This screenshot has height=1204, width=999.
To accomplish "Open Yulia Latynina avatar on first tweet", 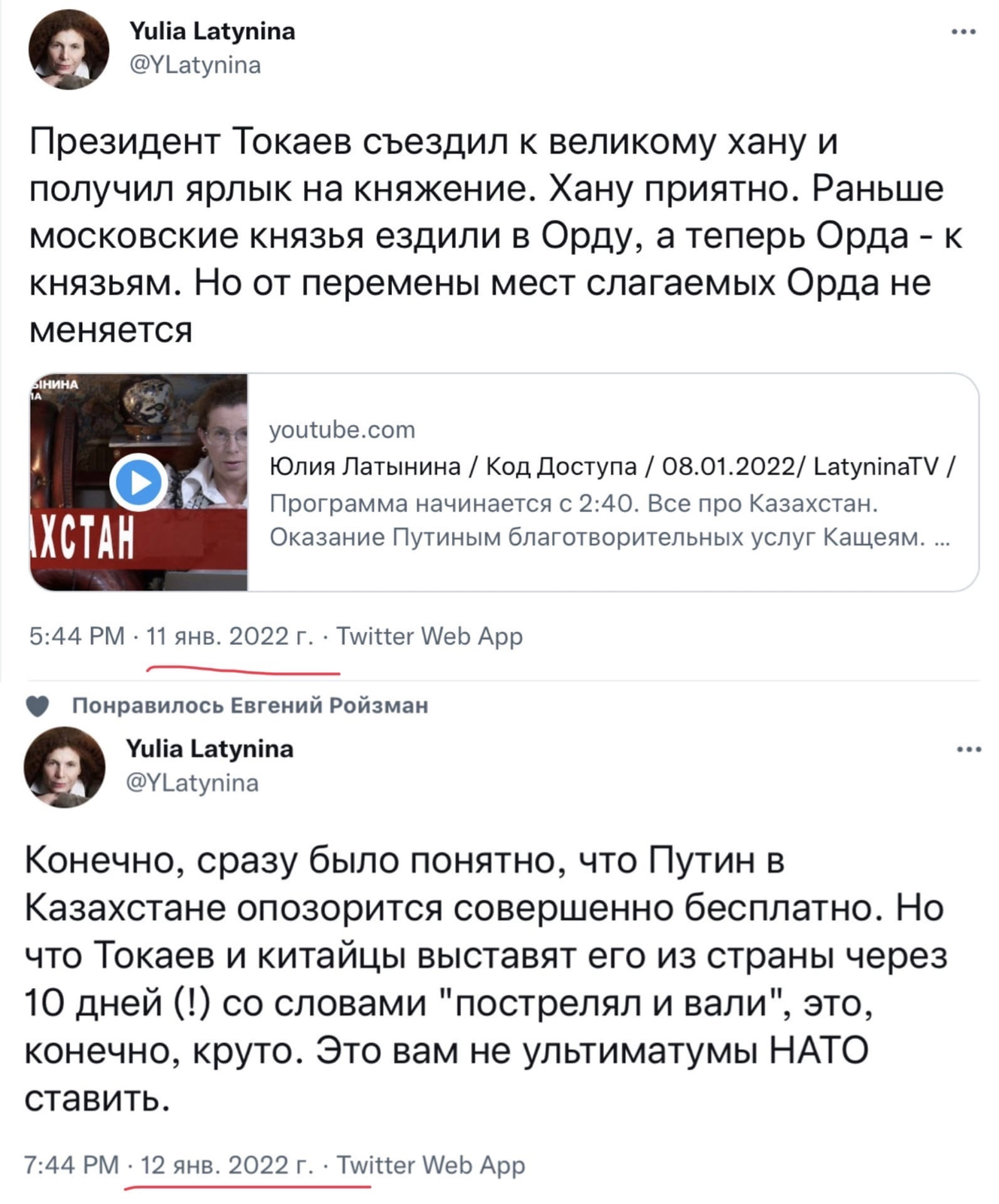I will pyautogui.click(x=68, y=50).
